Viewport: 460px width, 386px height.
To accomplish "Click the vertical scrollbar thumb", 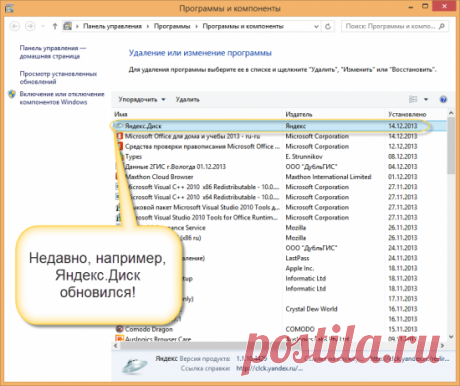I will 451,145.
